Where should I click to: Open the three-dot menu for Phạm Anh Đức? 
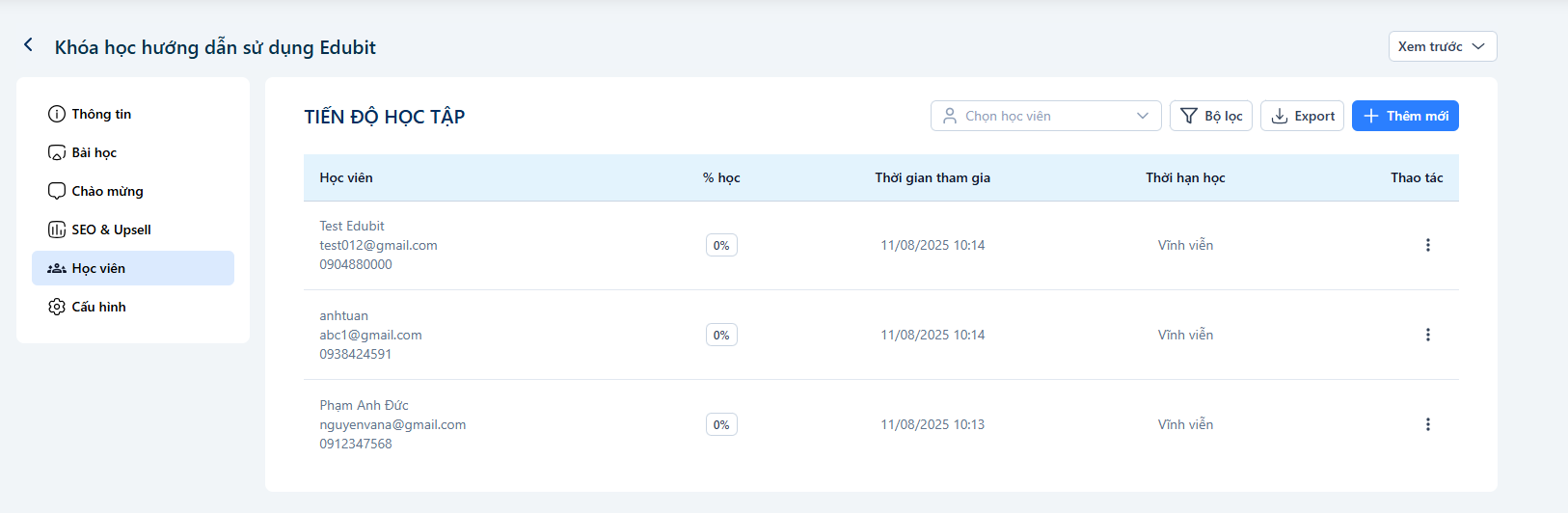click(x=1427, y=424)
